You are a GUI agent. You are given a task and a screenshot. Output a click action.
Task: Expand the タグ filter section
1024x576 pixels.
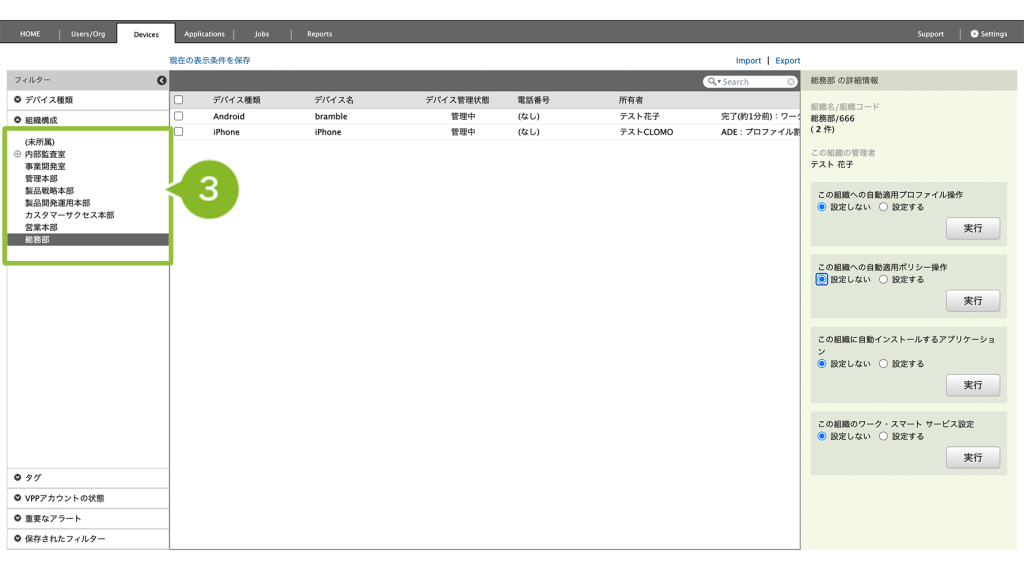pos(18,478)
